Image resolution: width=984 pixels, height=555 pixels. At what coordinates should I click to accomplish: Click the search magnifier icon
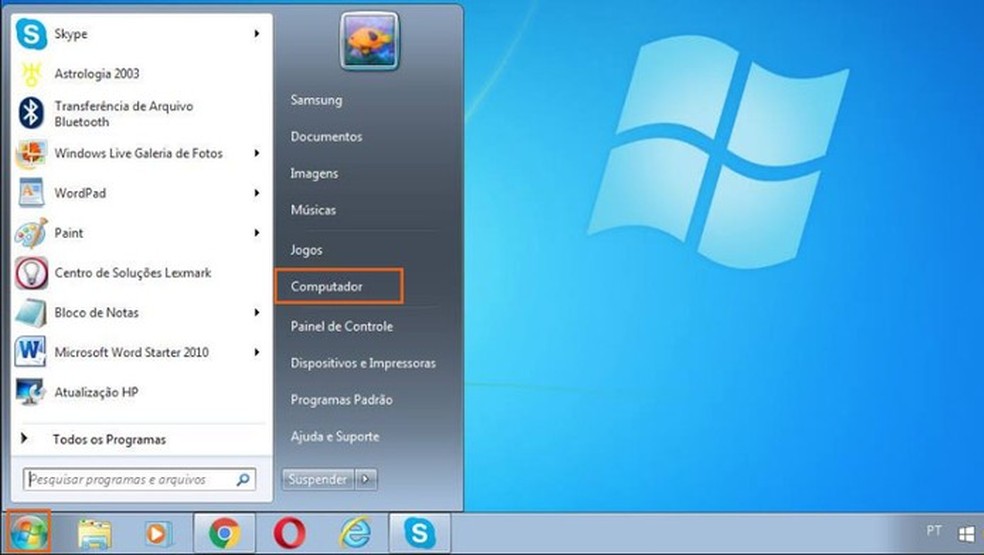243,480
